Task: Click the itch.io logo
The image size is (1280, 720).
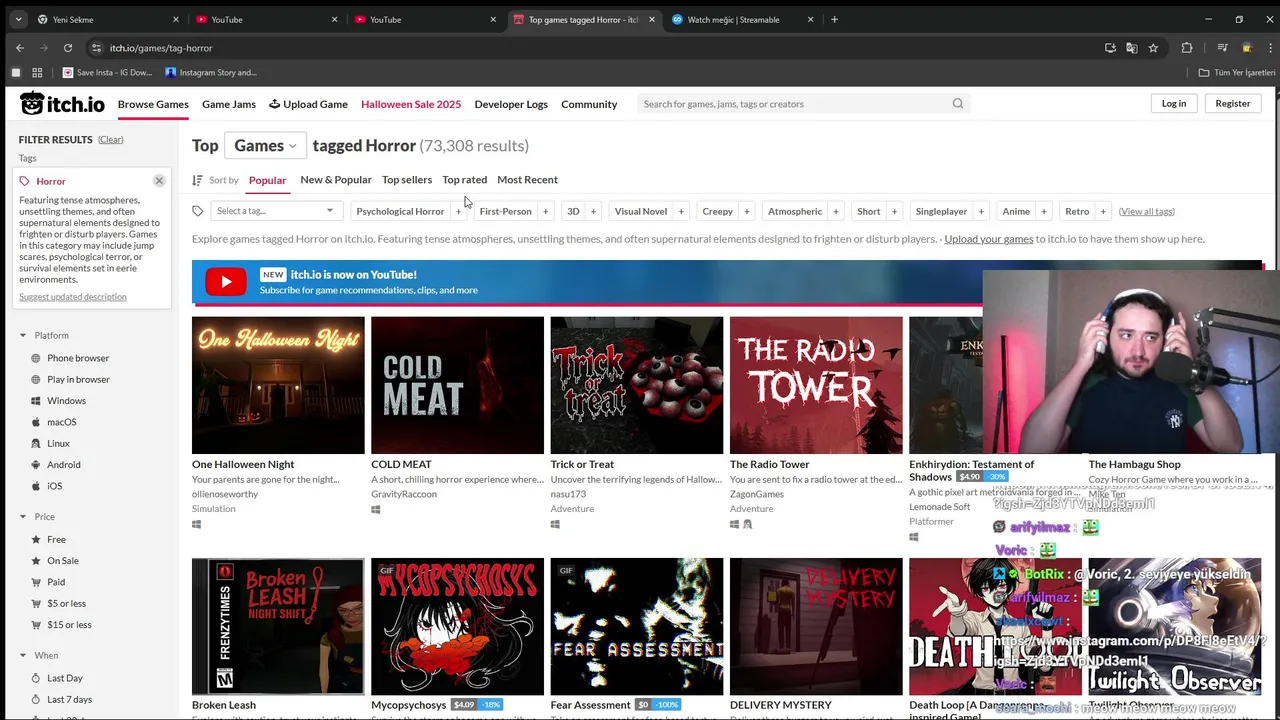Action: click(62, 104)
